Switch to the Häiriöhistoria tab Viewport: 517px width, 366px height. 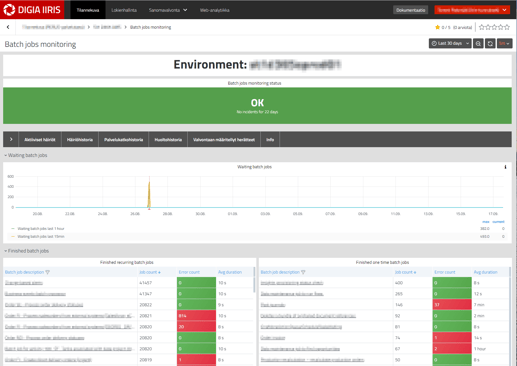80,140
